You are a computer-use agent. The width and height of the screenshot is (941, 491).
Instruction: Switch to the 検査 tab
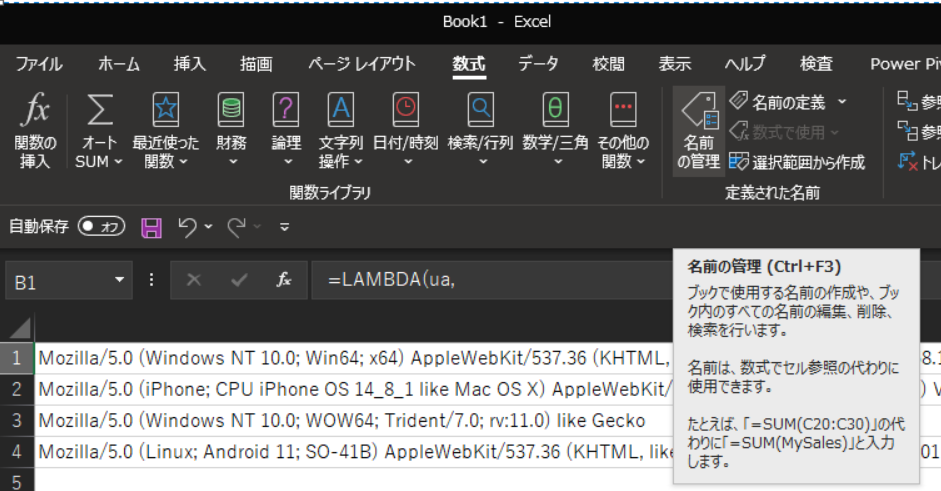click(x=816, y=64)
